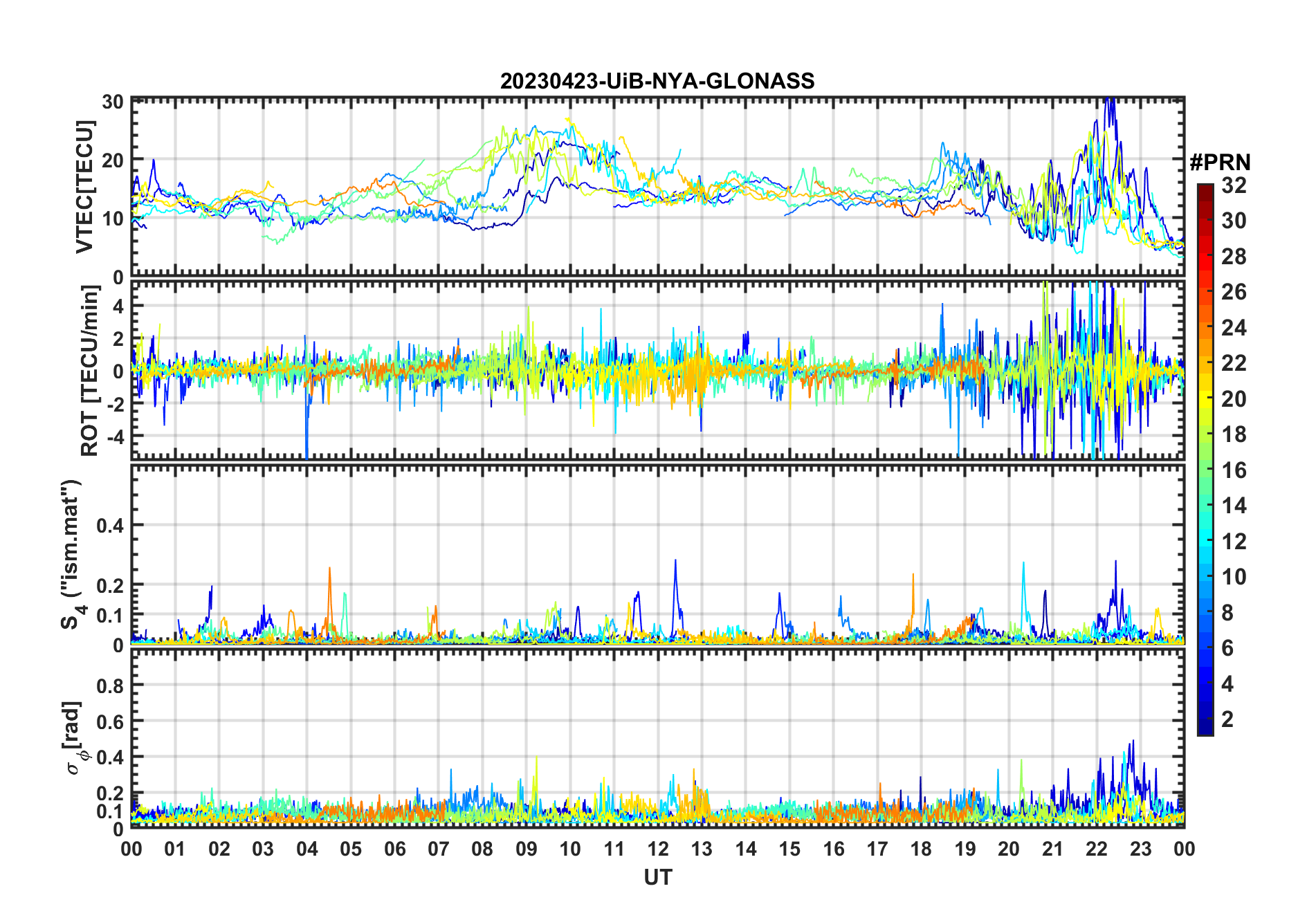1316x920 pixels.
Task: Click inside the VTEC plot panel
Action: [x=658, y=187]
